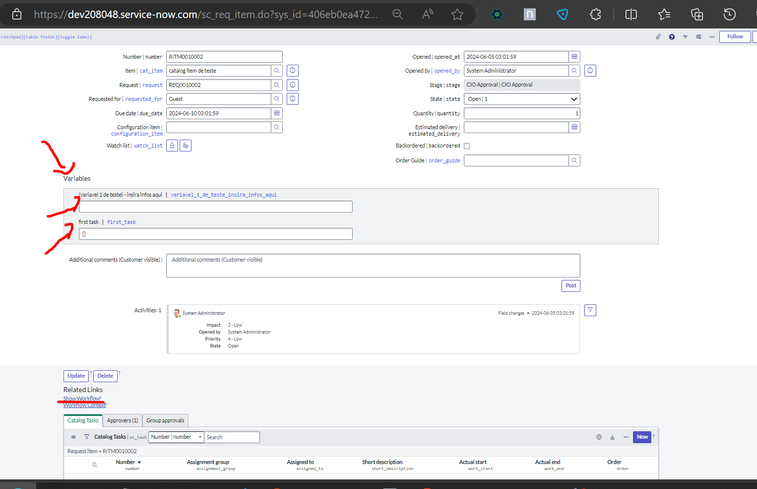Expand the Number search field dropdown
757x489 pixels.
(176, 437)
